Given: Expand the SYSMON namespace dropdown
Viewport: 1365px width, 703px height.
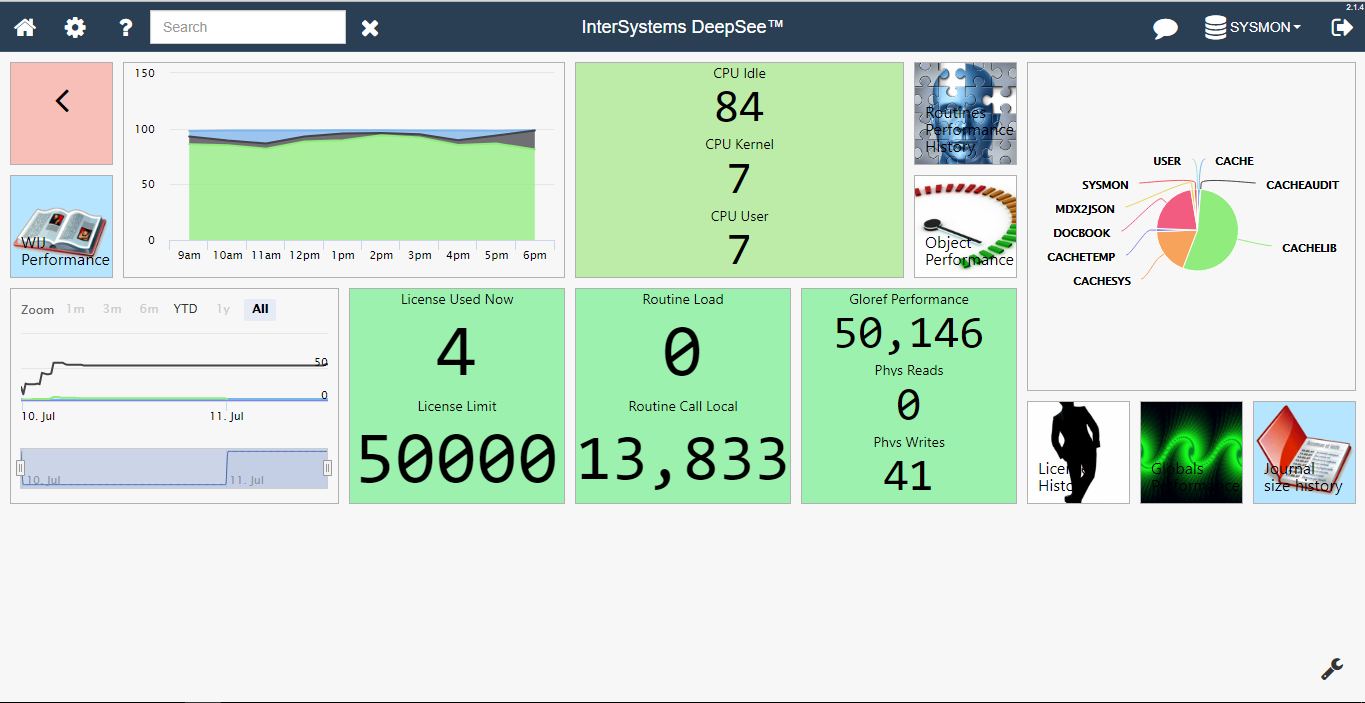Looking at the screenshot, I should (x=1265, y=27).
